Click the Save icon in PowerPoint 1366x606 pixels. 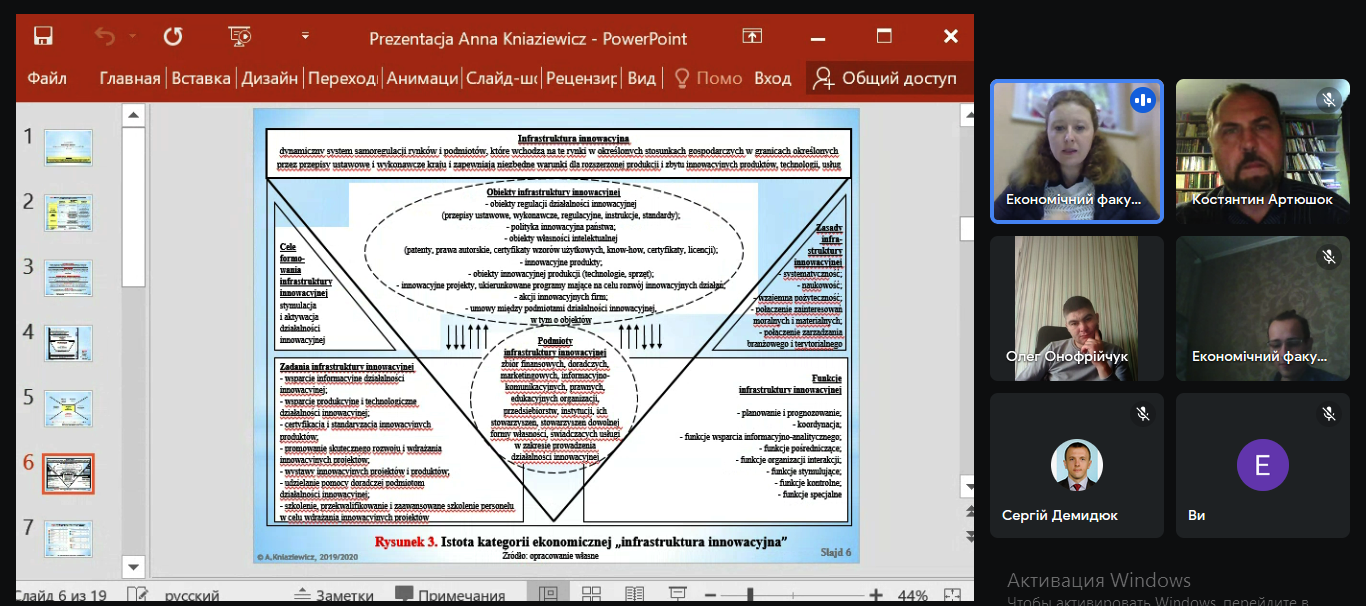point(43,37)
